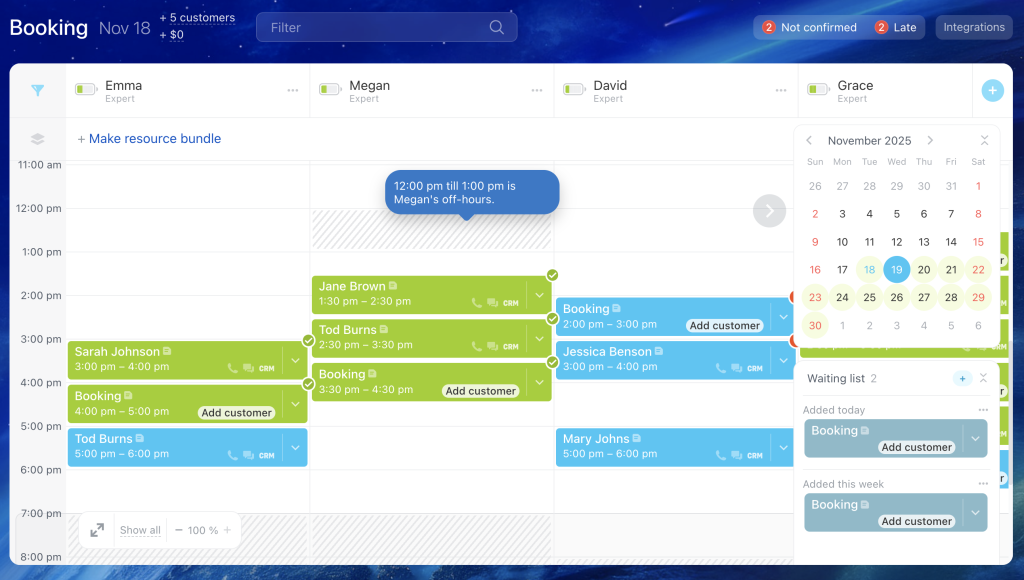Screen dimensions: 1024x580
Task: Click the fullscreen expand icon near zoom controls
Action: coord(96,529)
